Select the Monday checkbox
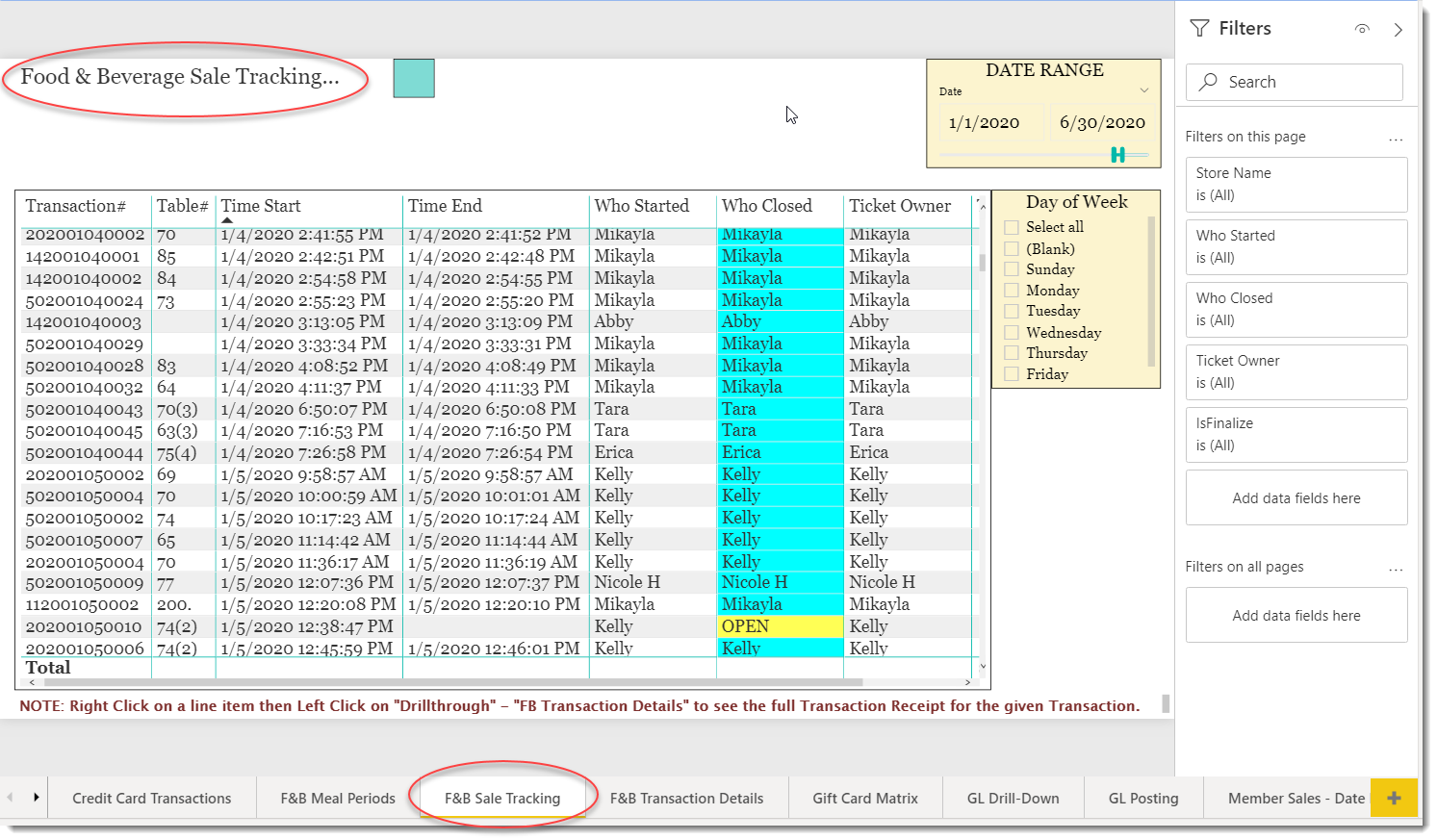The height and width of the screenshot is (840, 1437). tap(1012, 291)
